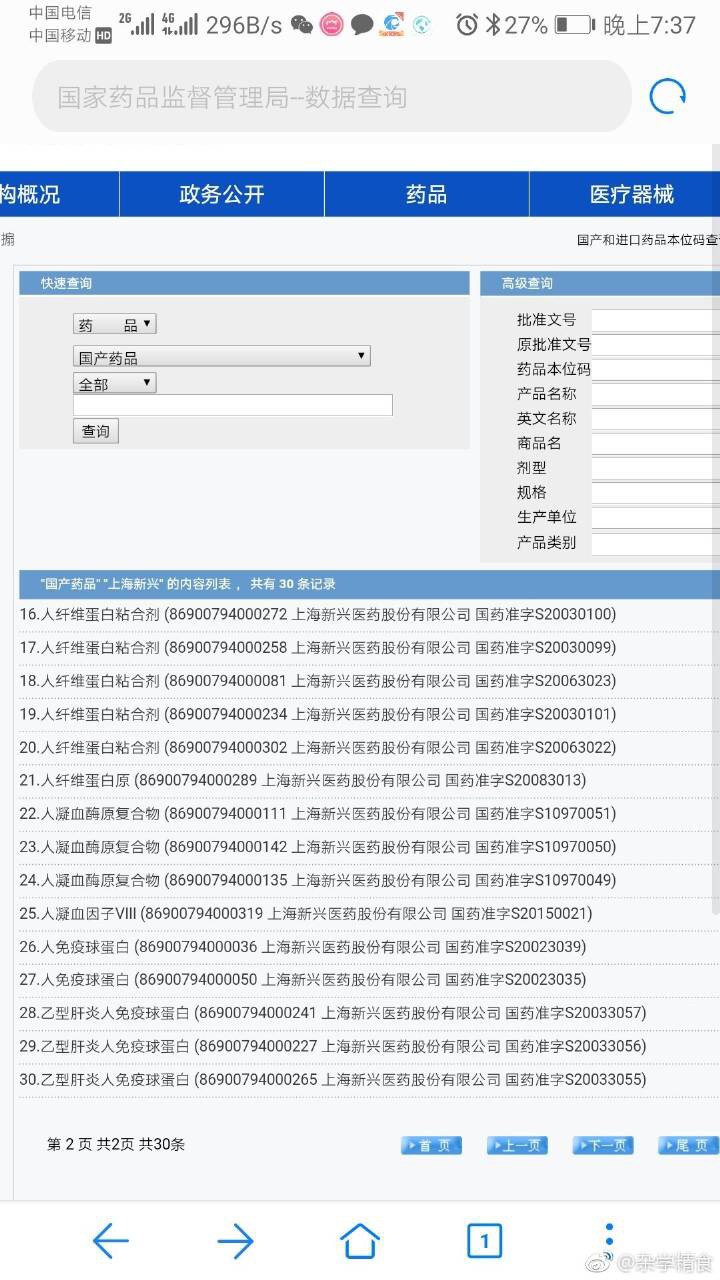
Task: Click the 产品类别 input field
Action: [x=656, y=543]
